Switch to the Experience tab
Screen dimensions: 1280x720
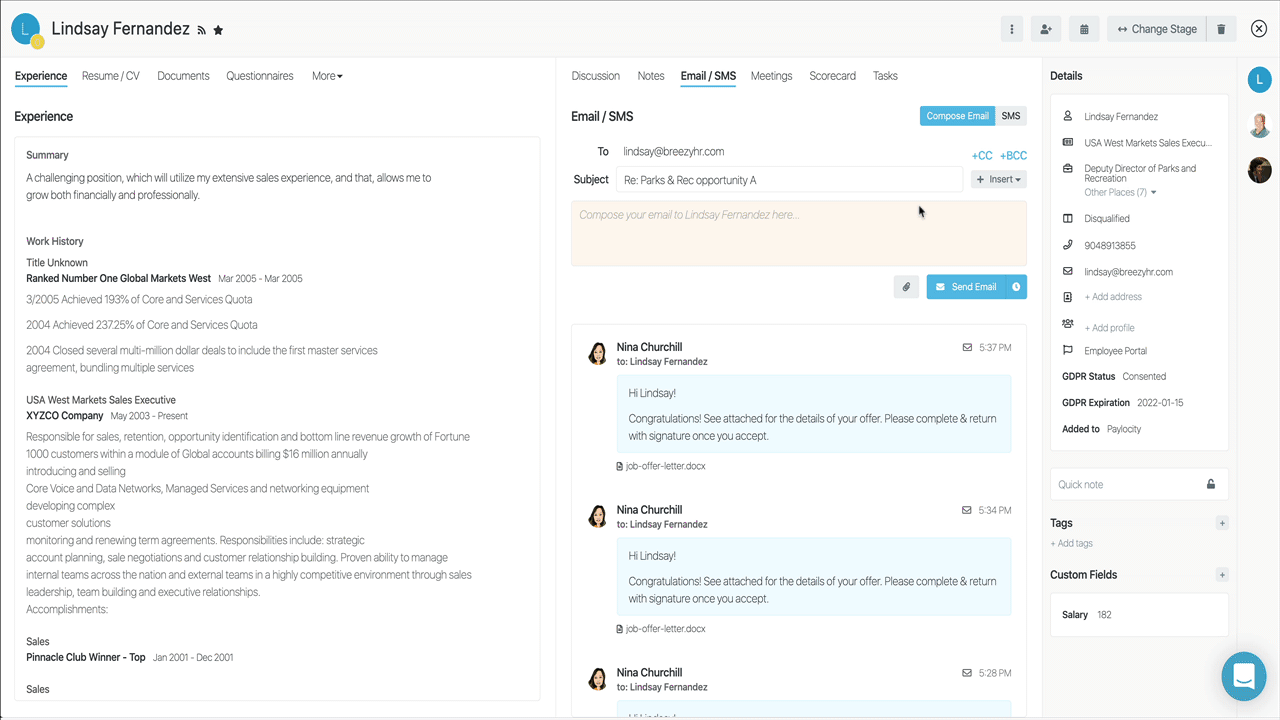tap(41, 76)
